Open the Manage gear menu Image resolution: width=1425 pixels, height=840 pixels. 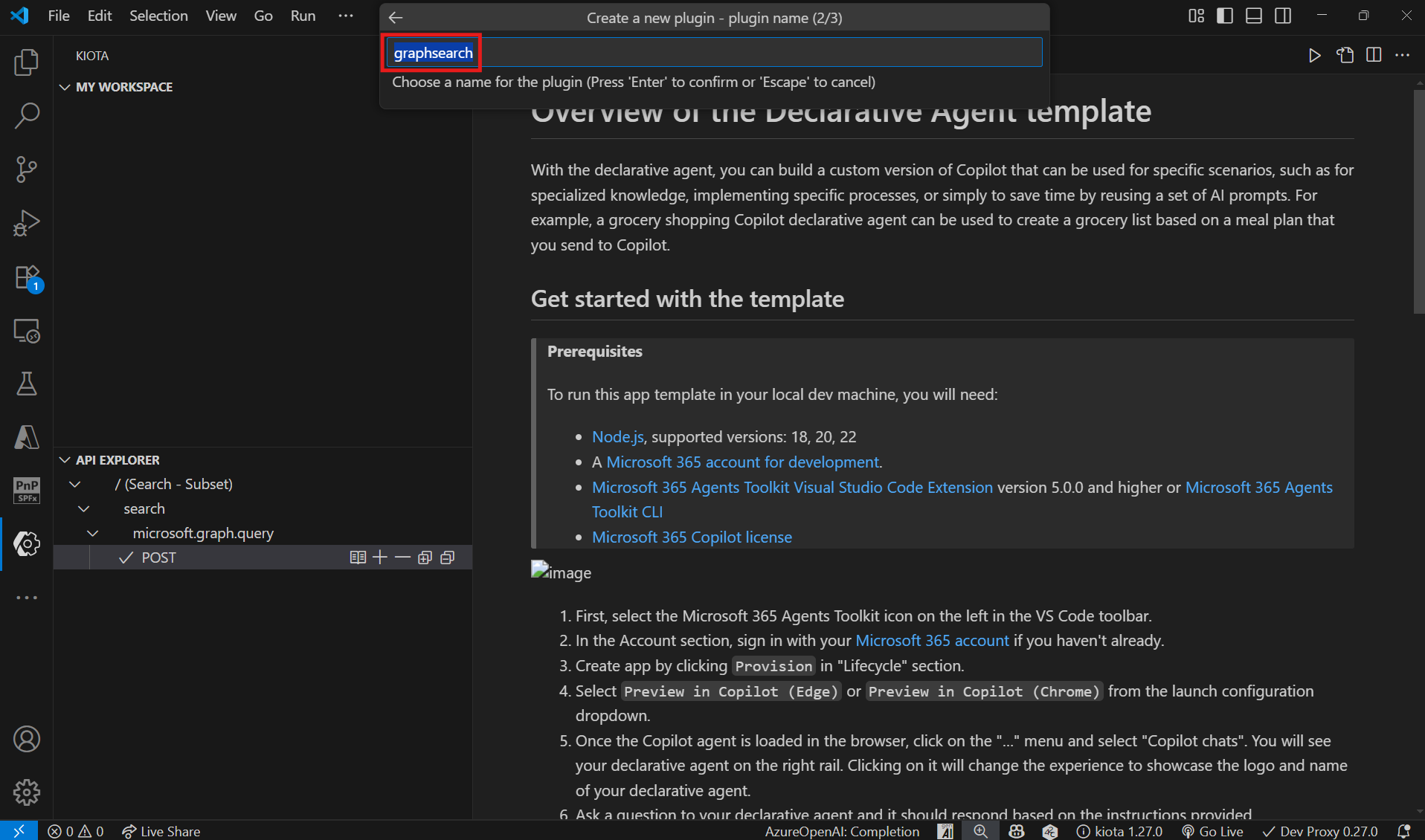(27, 792)
